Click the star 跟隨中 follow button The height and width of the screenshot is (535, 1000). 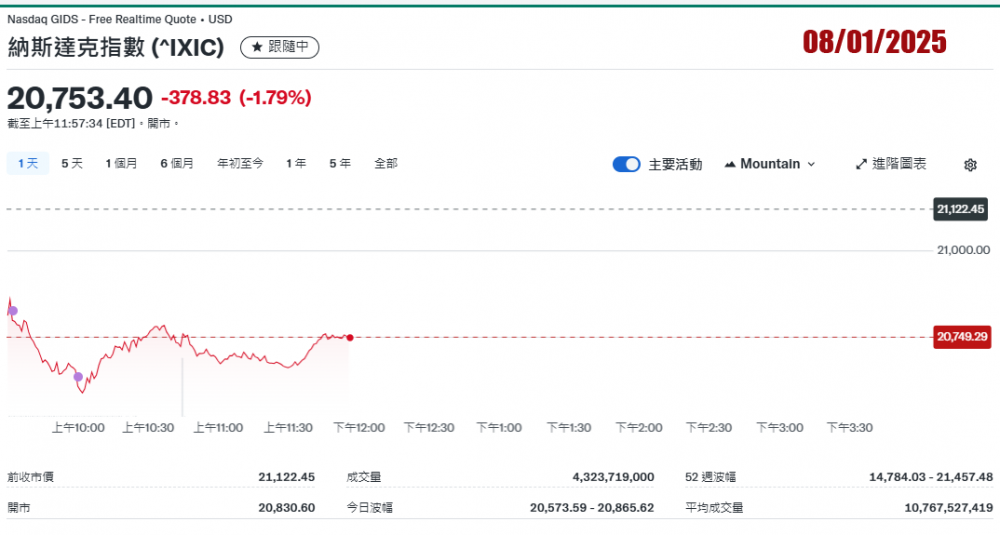coord(280,47)
